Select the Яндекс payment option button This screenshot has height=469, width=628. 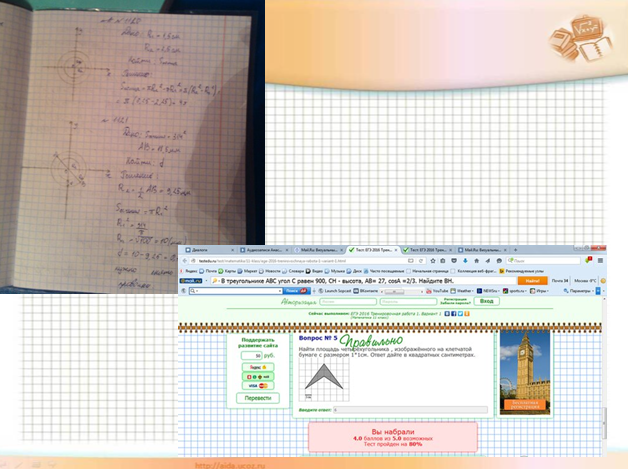pos(258,367)
